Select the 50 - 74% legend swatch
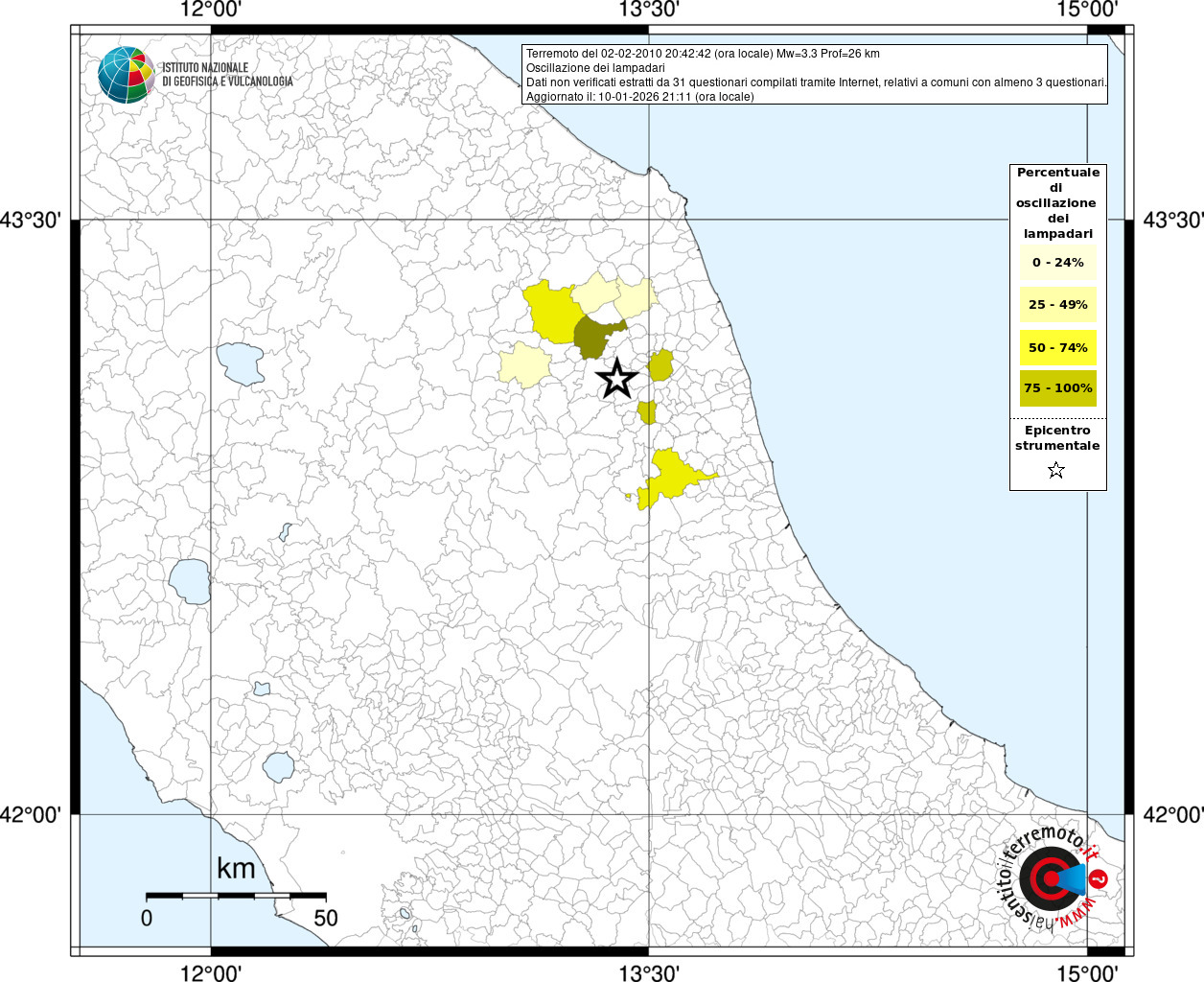 (x=1058, y=347)
